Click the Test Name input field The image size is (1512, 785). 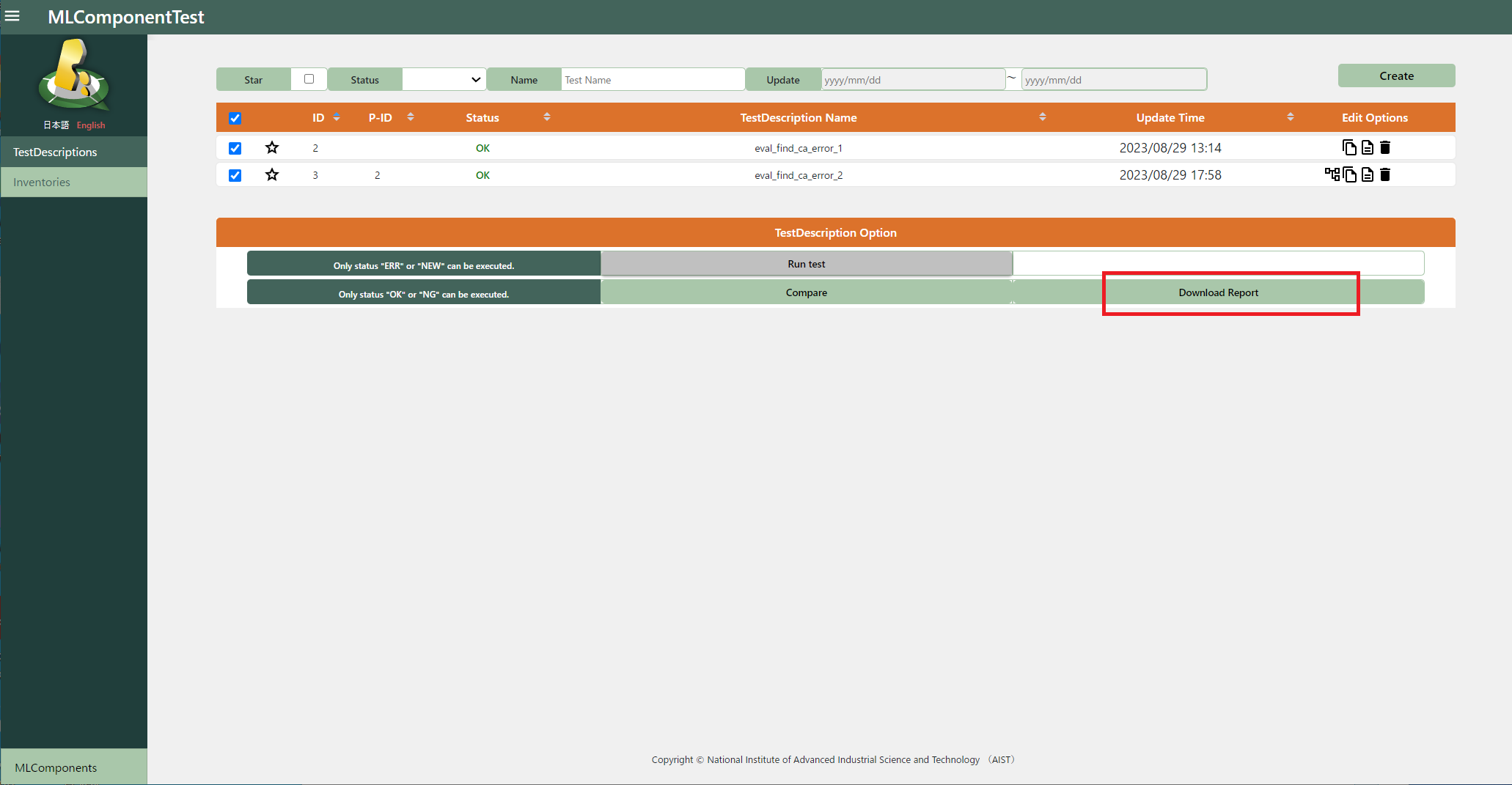[653, 80]
